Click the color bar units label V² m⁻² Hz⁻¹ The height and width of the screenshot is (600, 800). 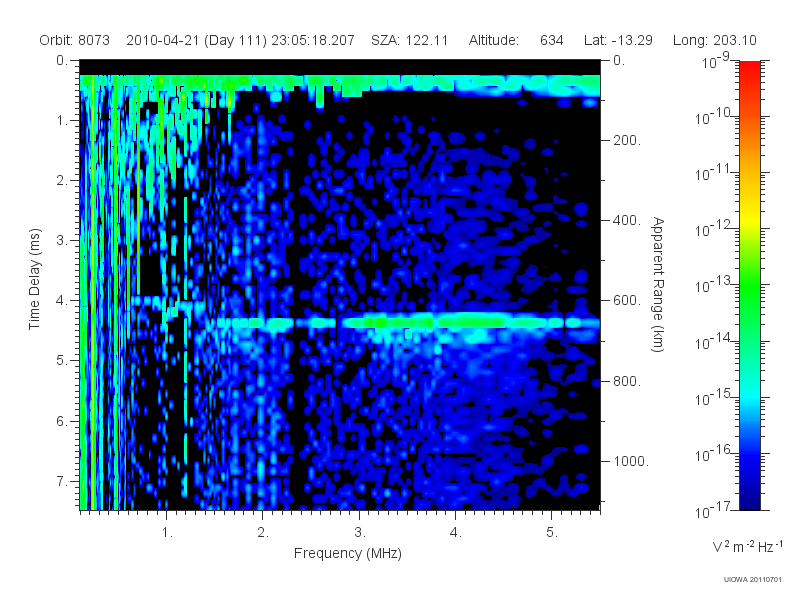tap(747, 546)
